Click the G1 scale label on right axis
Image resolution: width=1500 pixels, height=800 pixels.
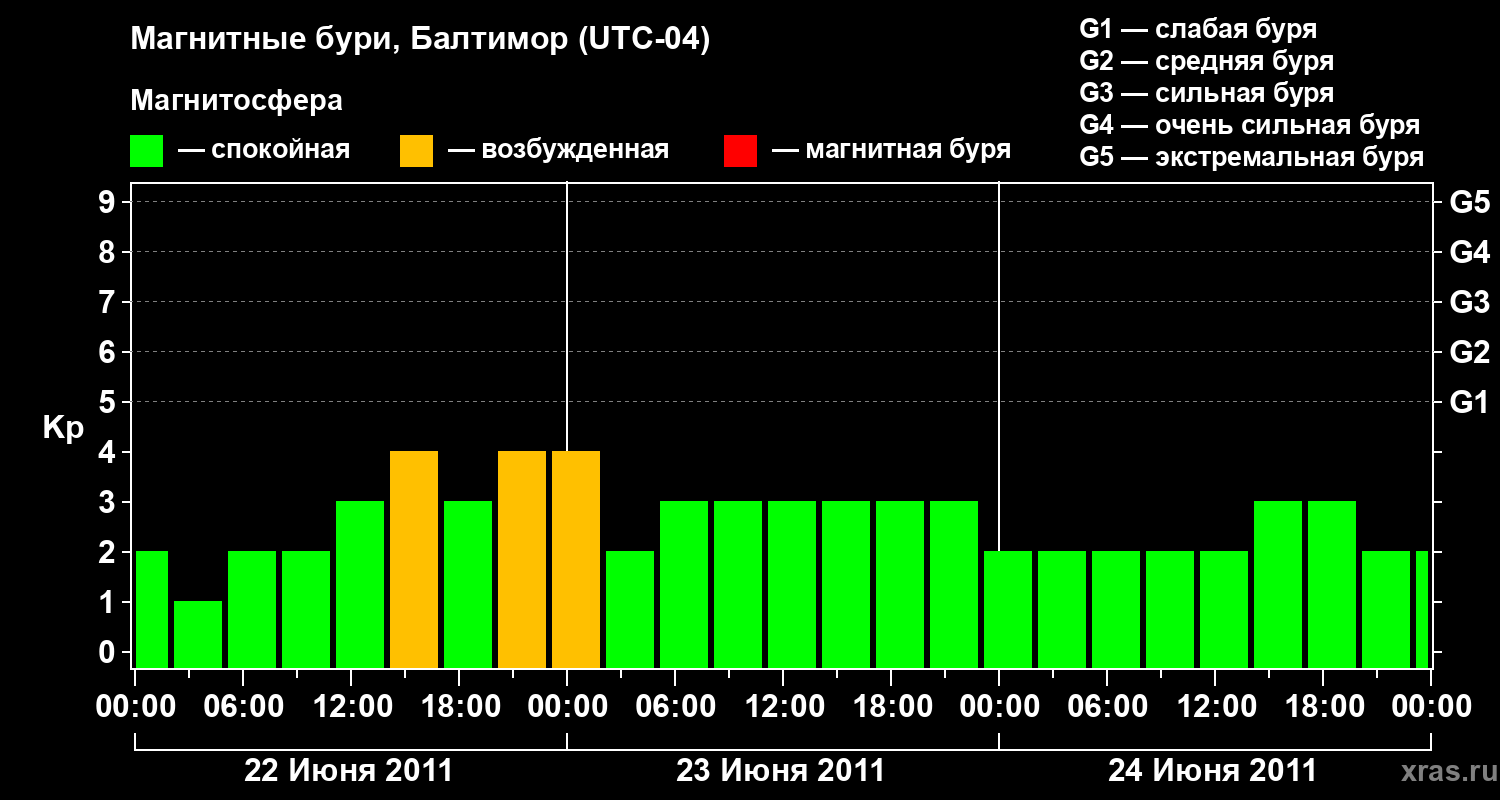pyautogui.click(x=1470, y=402)
